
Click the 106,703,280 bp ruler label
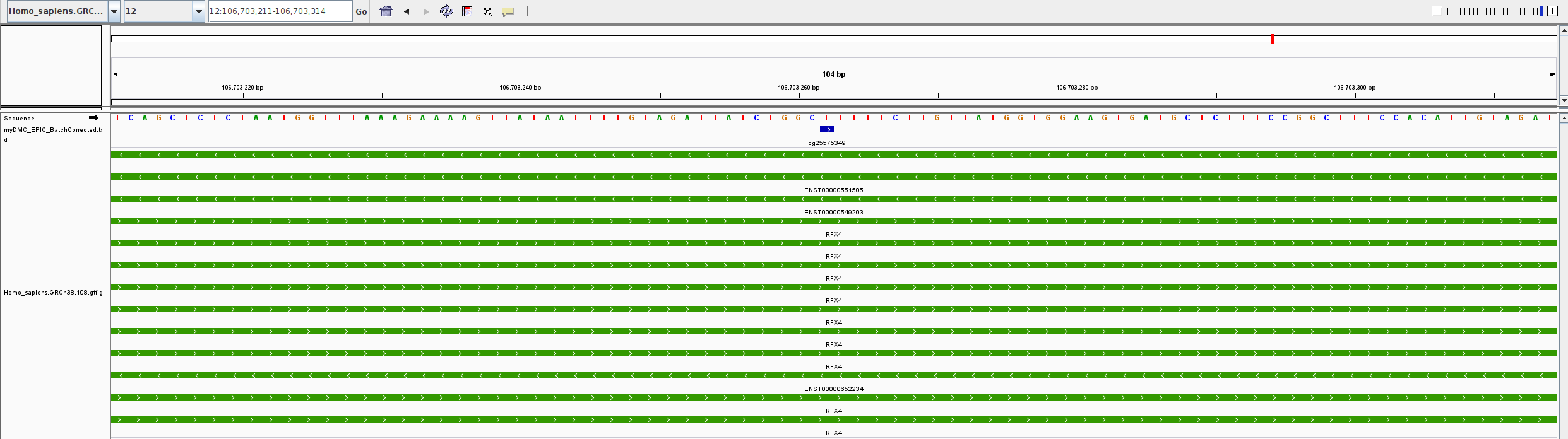point(1077,88)
